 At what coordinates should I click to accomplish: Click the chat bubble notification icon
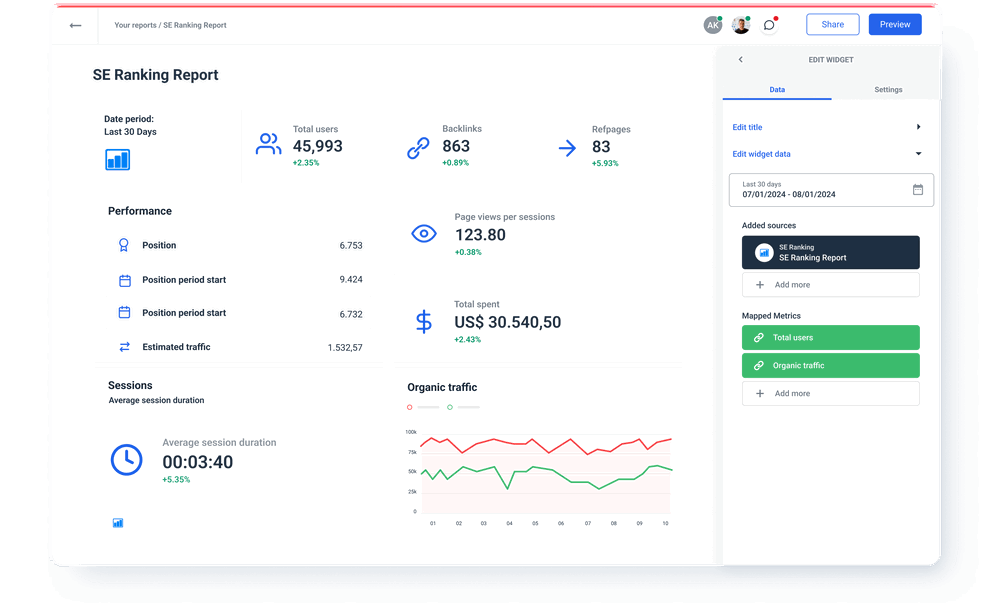[769, 24]
